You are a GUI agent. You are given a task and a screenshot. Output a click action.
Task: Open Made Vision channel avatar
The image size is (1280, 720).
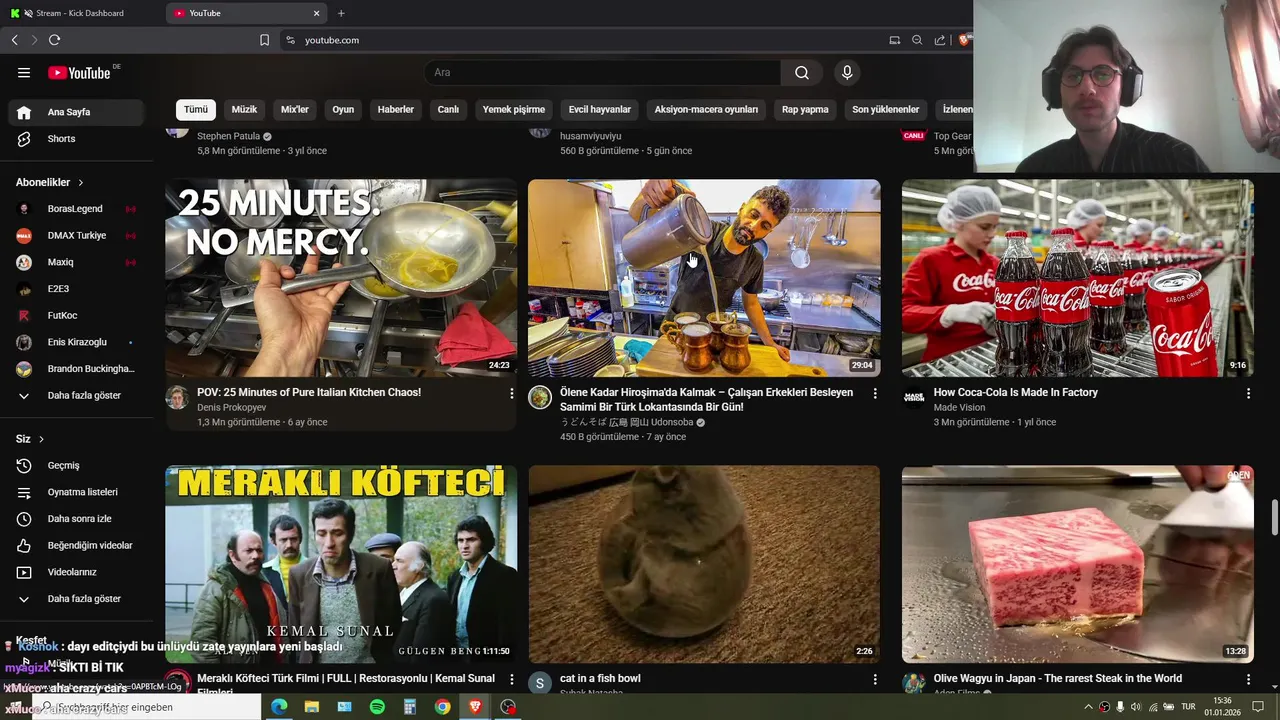[x=914, y=398]
